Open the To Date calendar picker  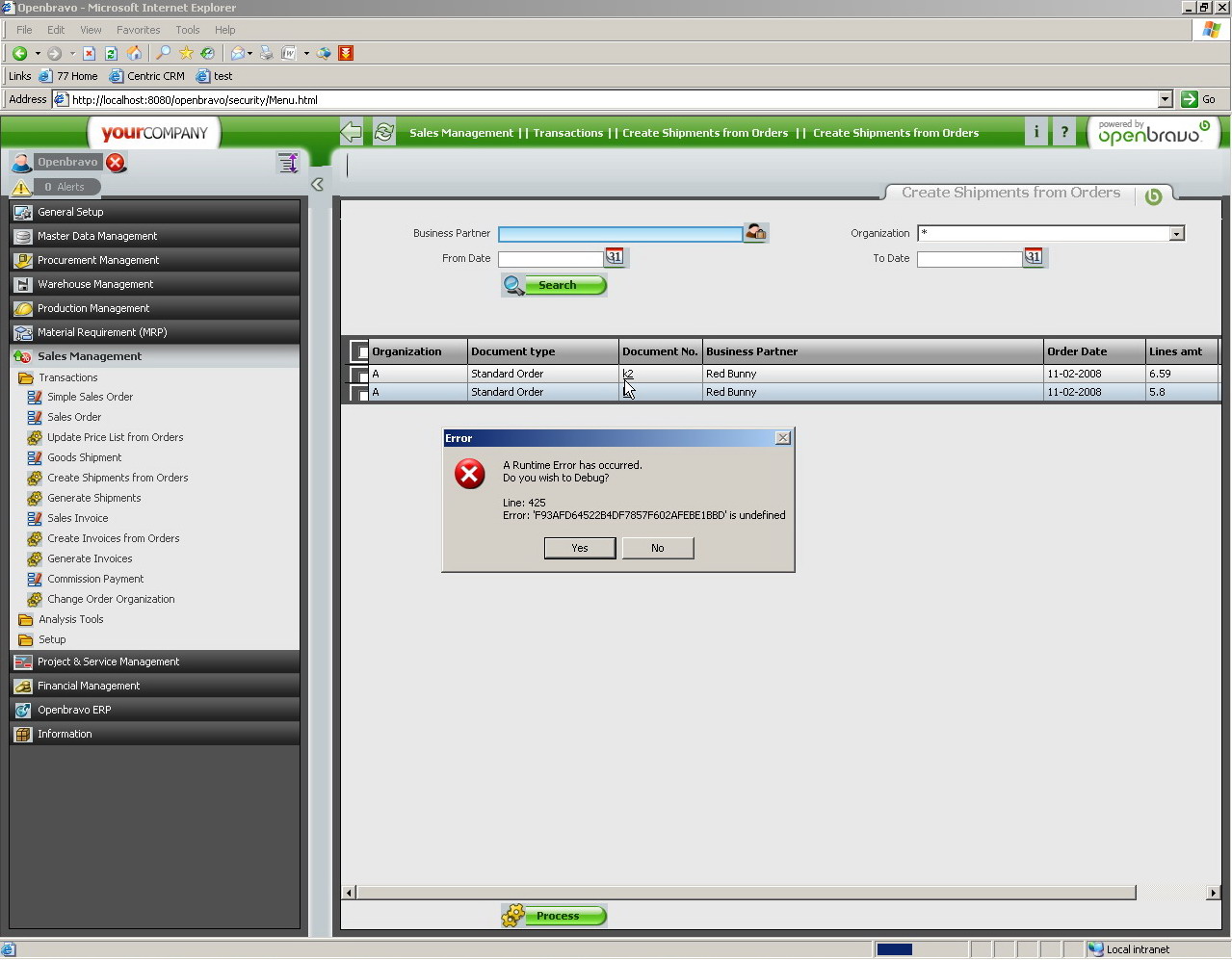point(1033,257)
